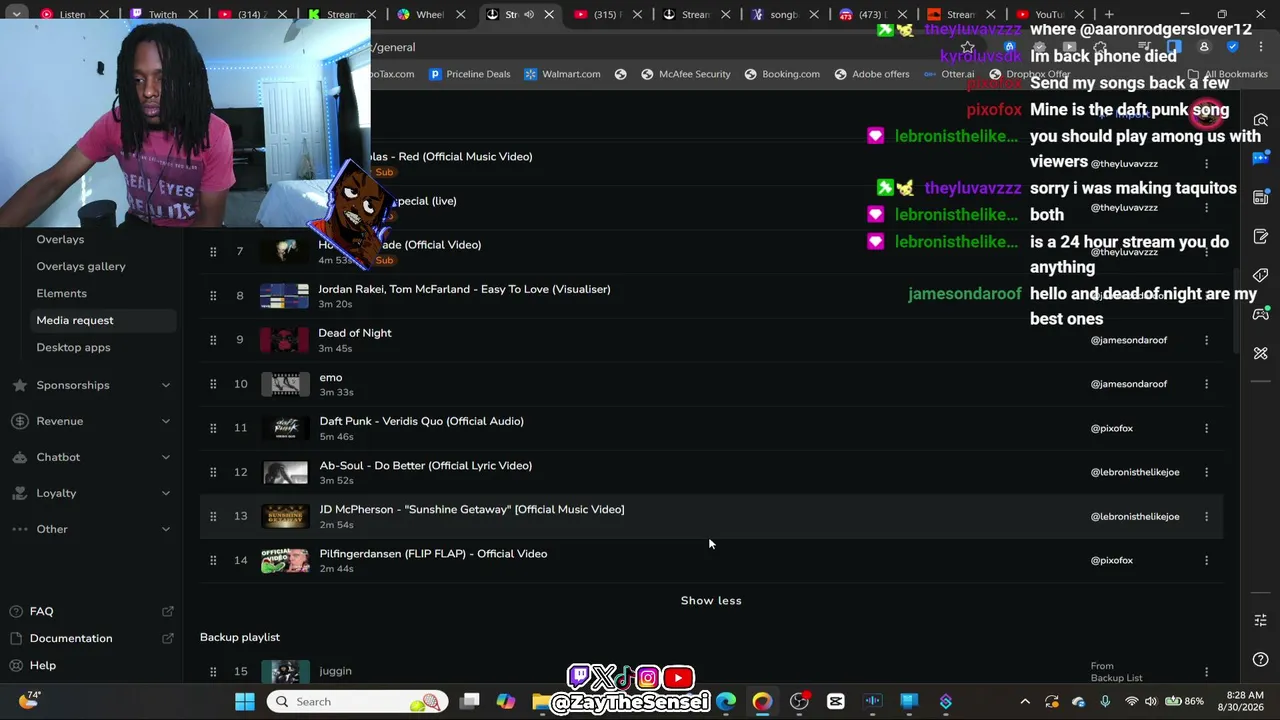Launch Microsoft Edge from the taskbar

(x=726, y=702)
